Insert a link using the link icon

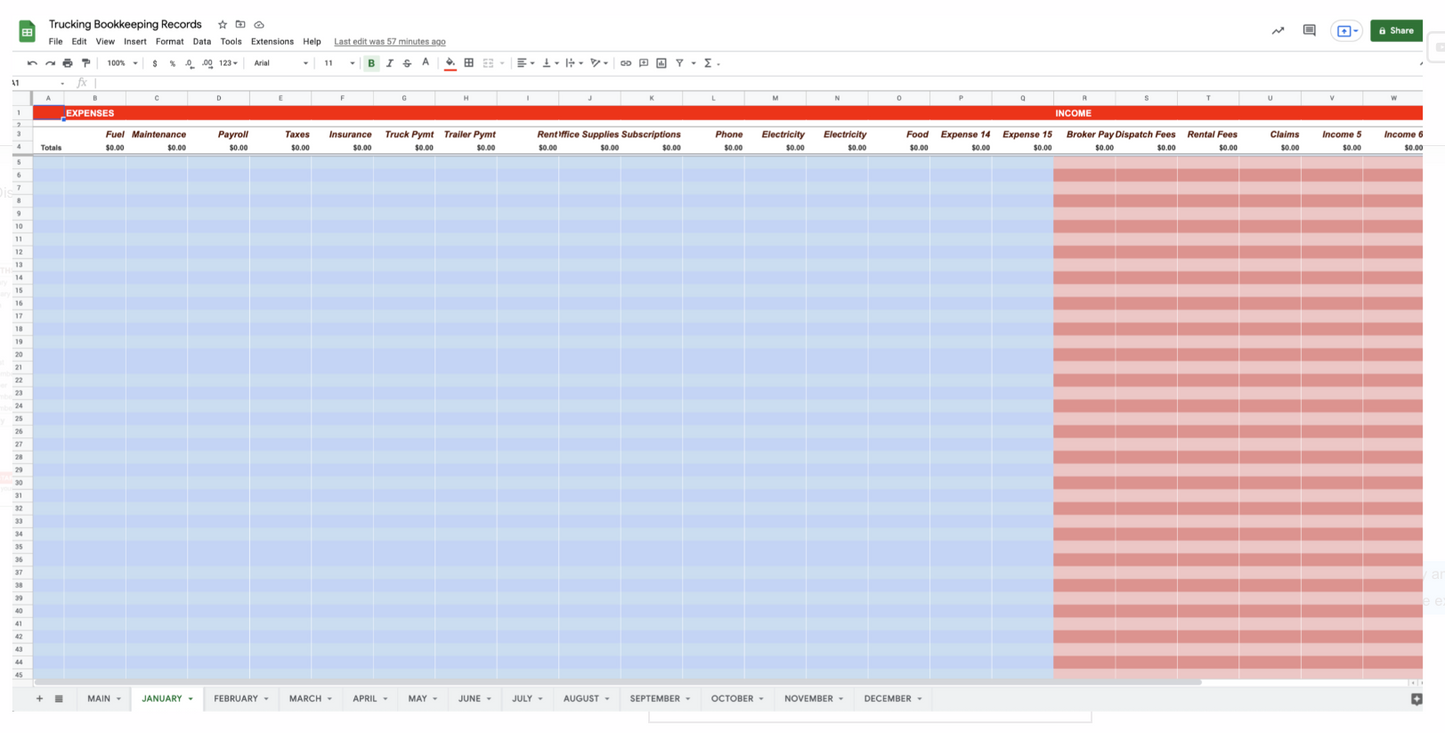coord(626,63)
